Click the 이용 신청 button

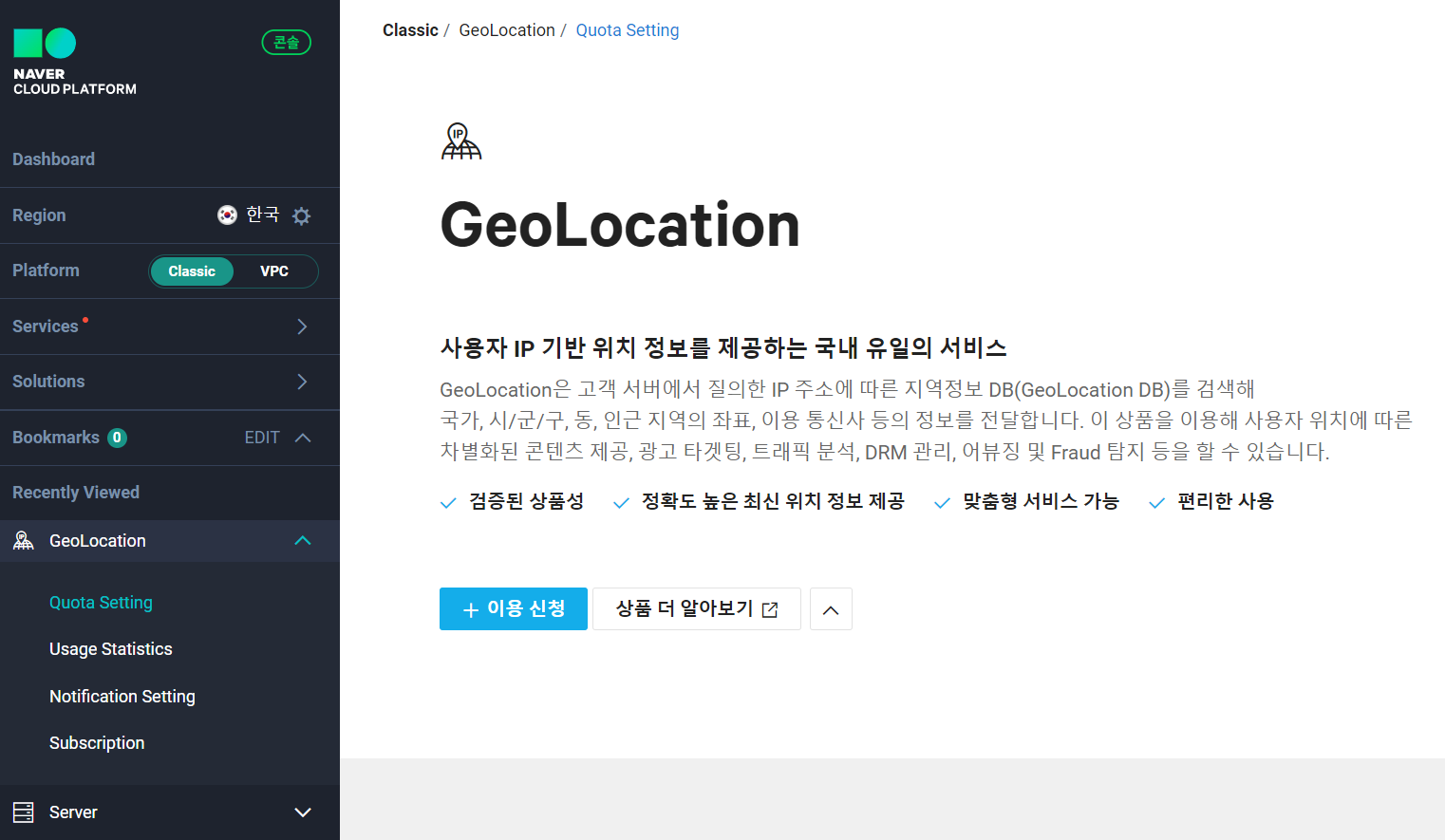click(x=514, y=609)
